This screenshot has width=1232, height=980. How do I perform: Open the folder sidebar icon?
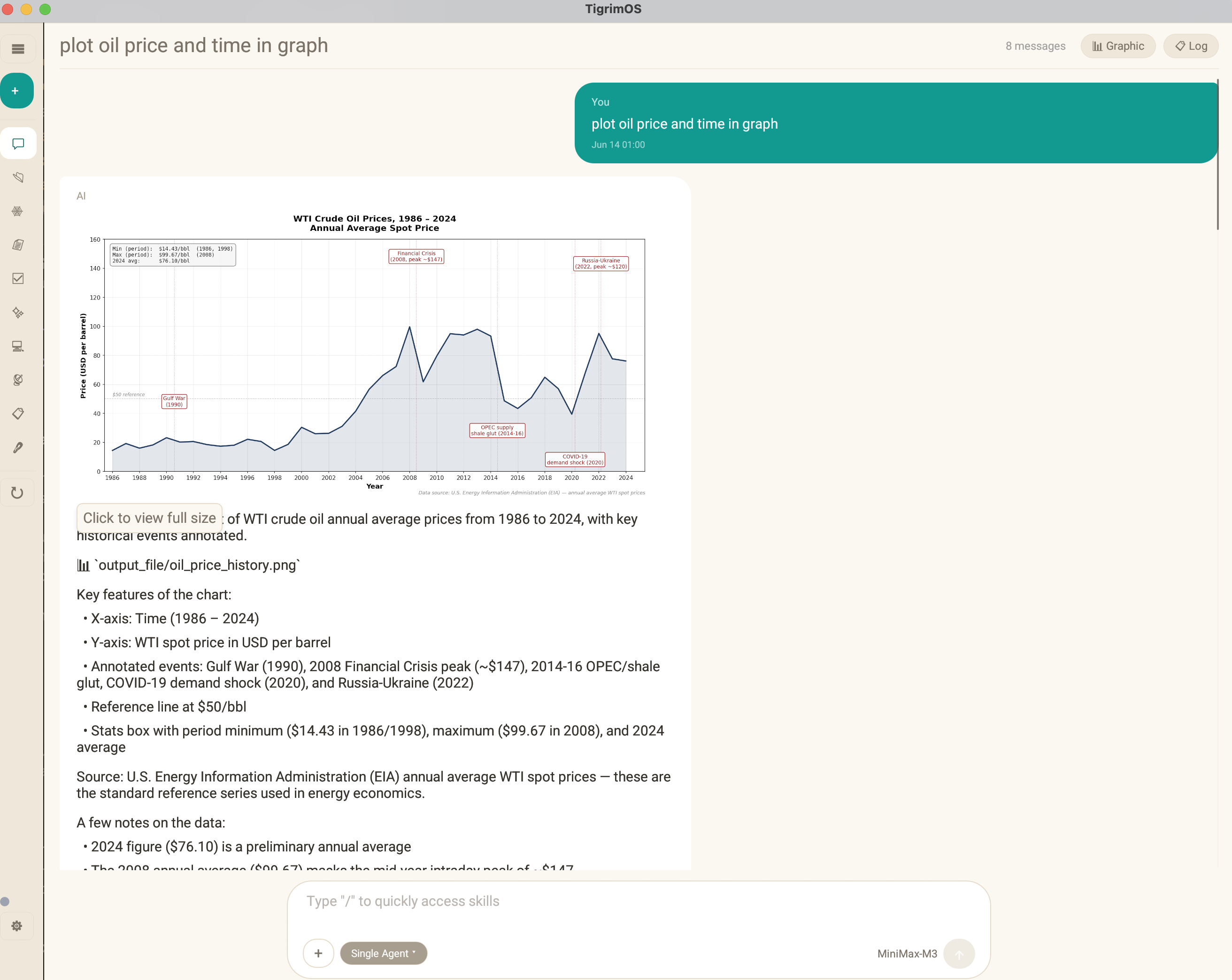pyautogui.click(x=18, y=177)
